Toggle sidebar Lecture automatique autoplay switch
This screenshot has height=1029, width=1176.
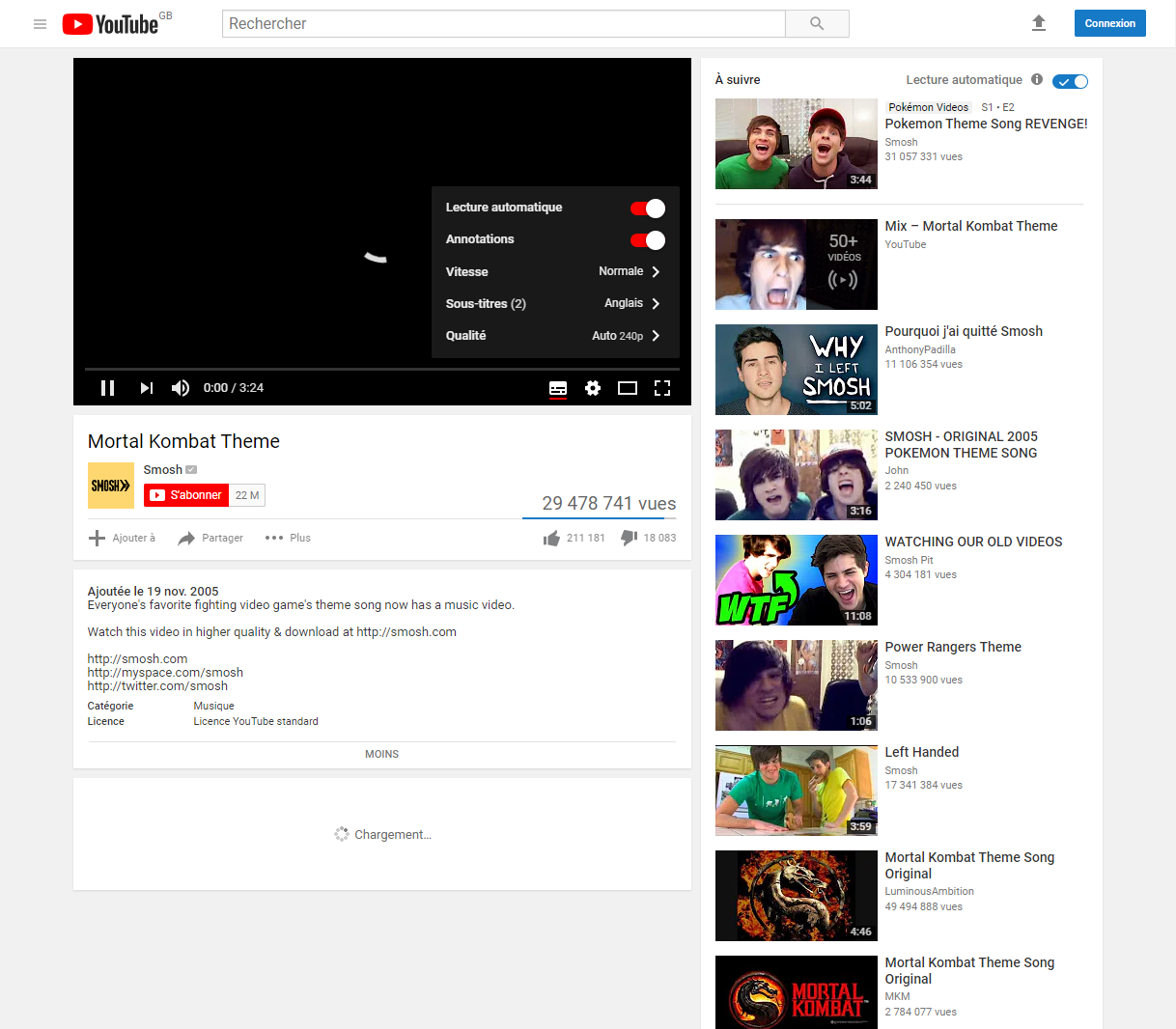[x=1070, y=81]
